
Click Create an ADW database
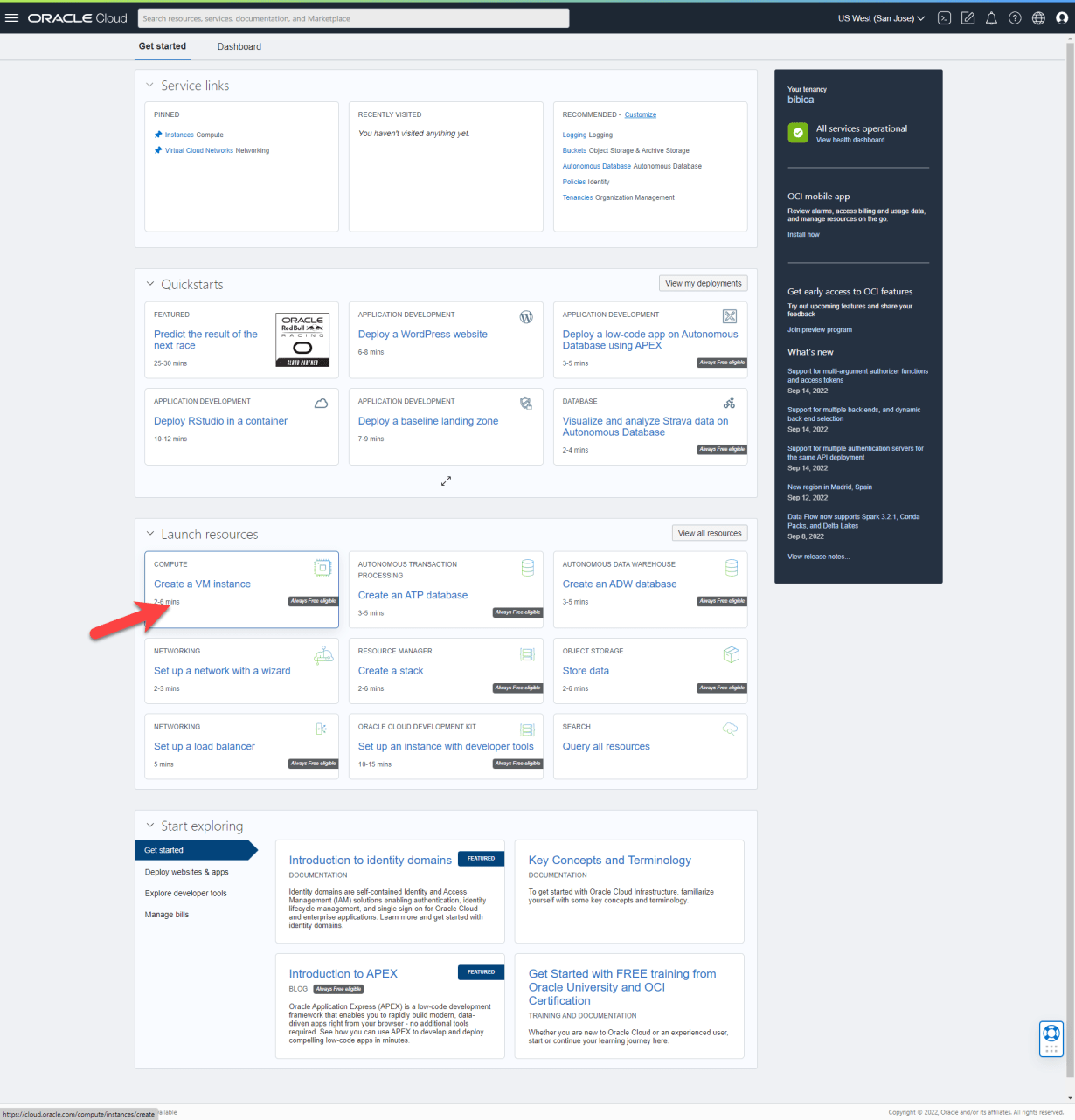tap(620, 584)
